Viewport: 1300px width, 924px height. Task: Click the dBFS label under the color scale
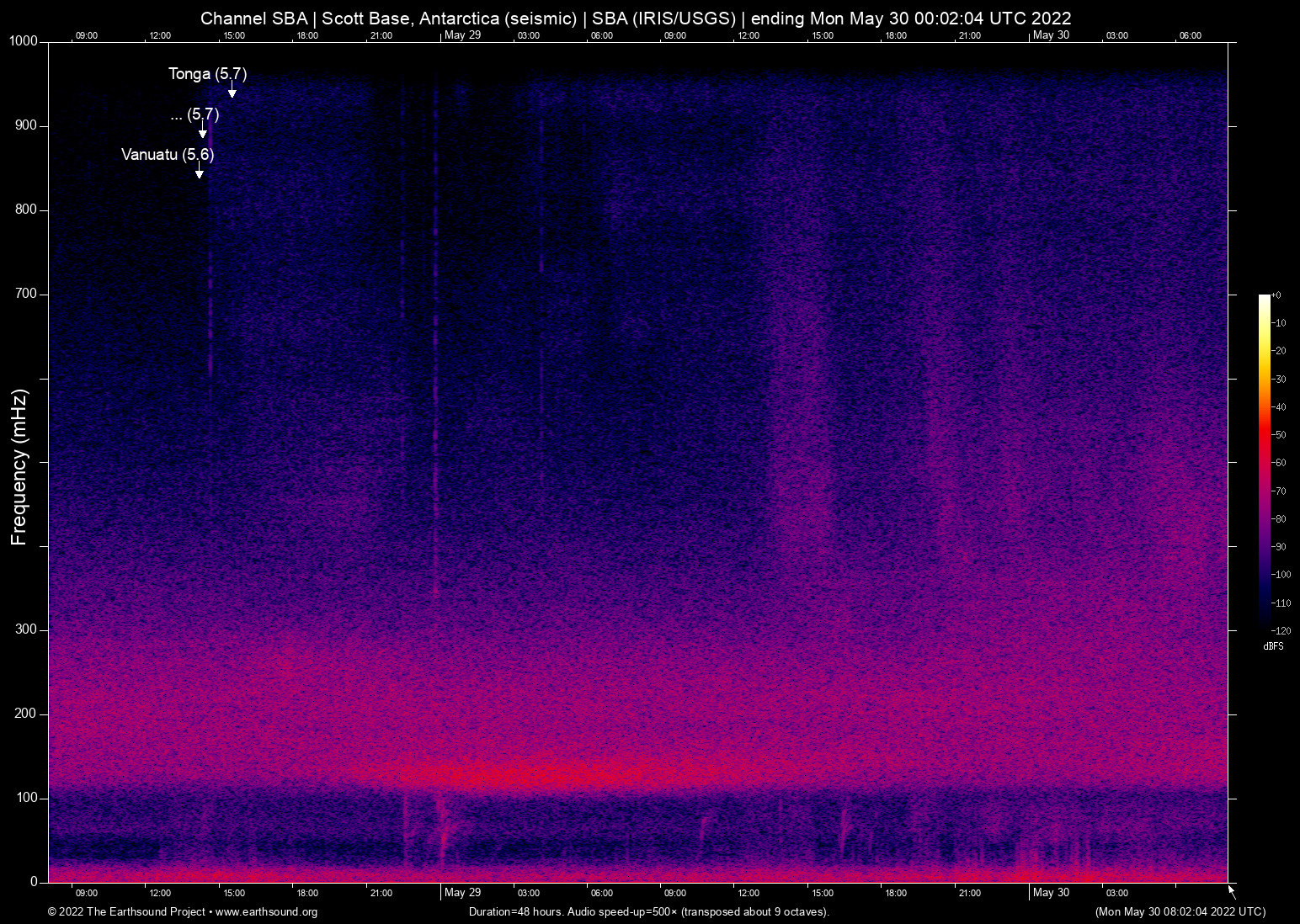1273,646
